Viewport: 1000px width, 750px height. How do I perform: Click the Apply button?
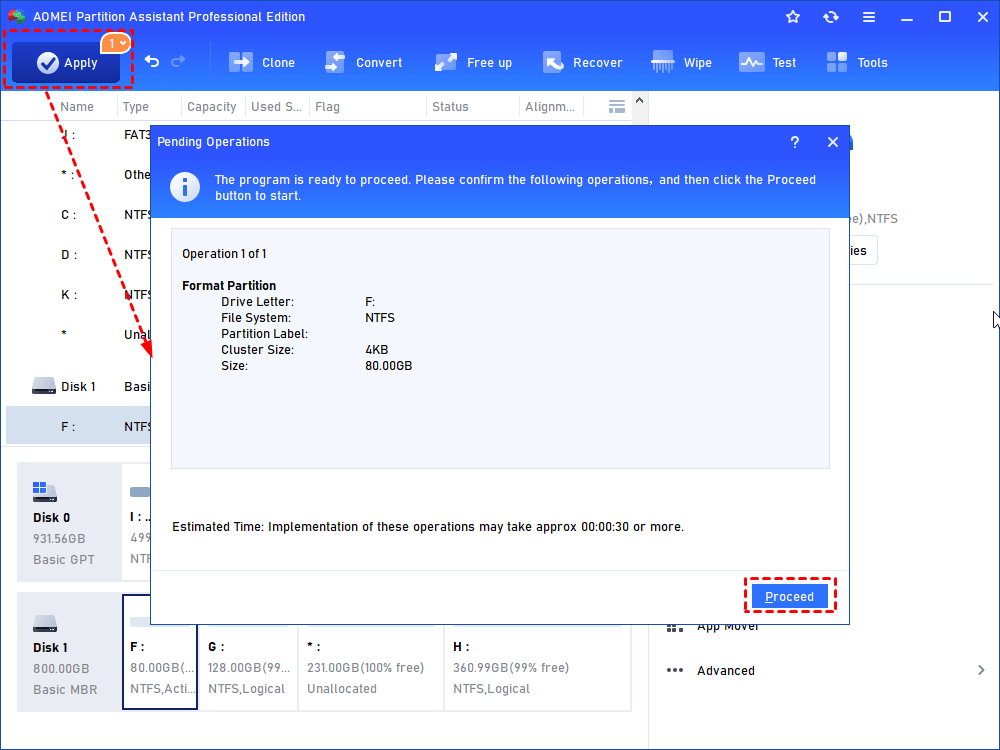coord(66,62)
